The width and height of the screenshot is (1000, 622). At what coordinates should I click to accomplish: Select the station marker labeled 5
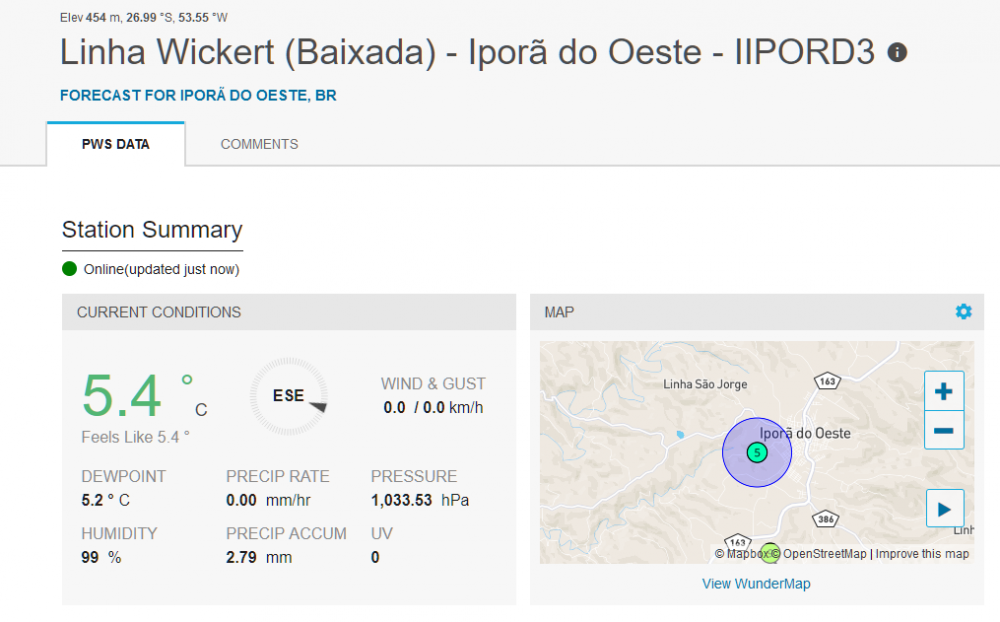757,452
